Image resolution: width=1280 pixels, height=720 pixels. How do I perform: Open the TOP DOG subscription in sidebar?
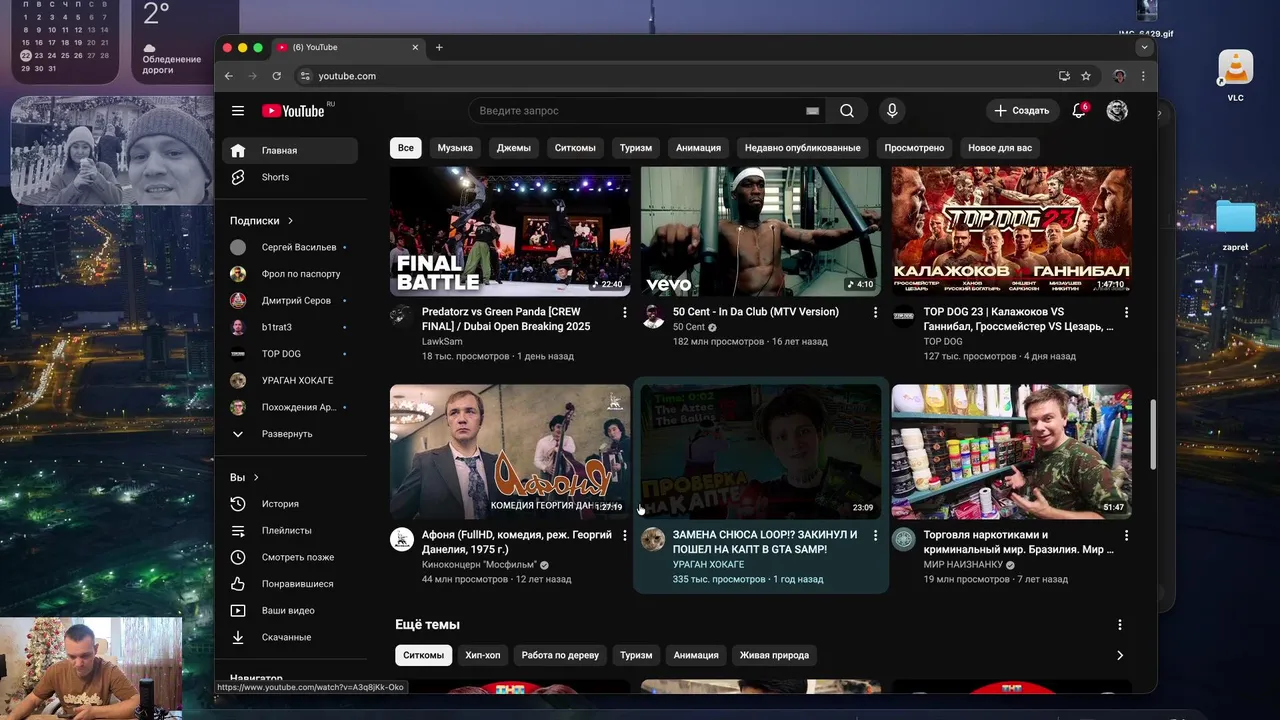pos(290,354)
